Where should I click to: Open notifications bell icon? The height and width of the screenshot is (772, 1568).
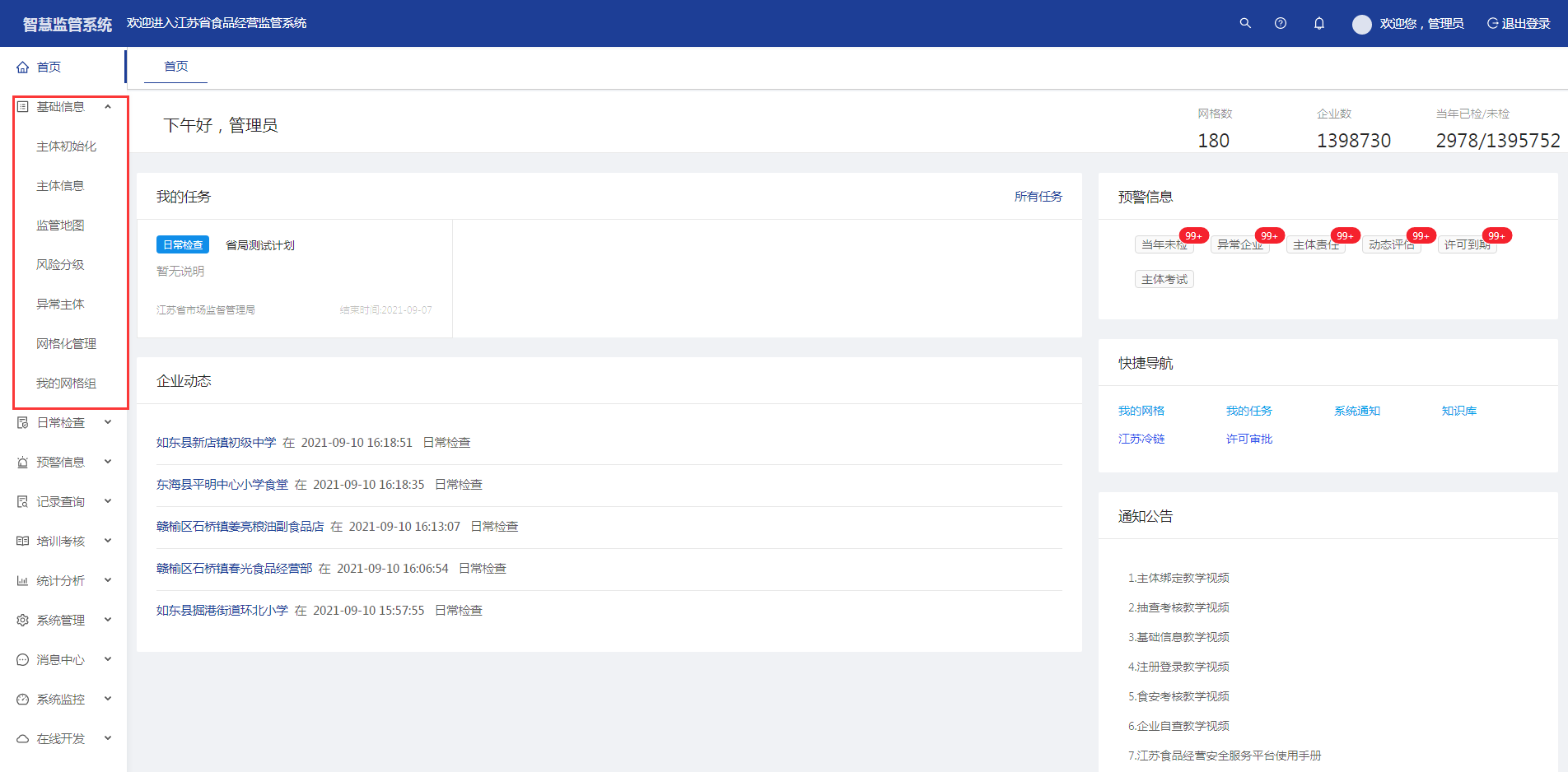tap(1319, 23)
